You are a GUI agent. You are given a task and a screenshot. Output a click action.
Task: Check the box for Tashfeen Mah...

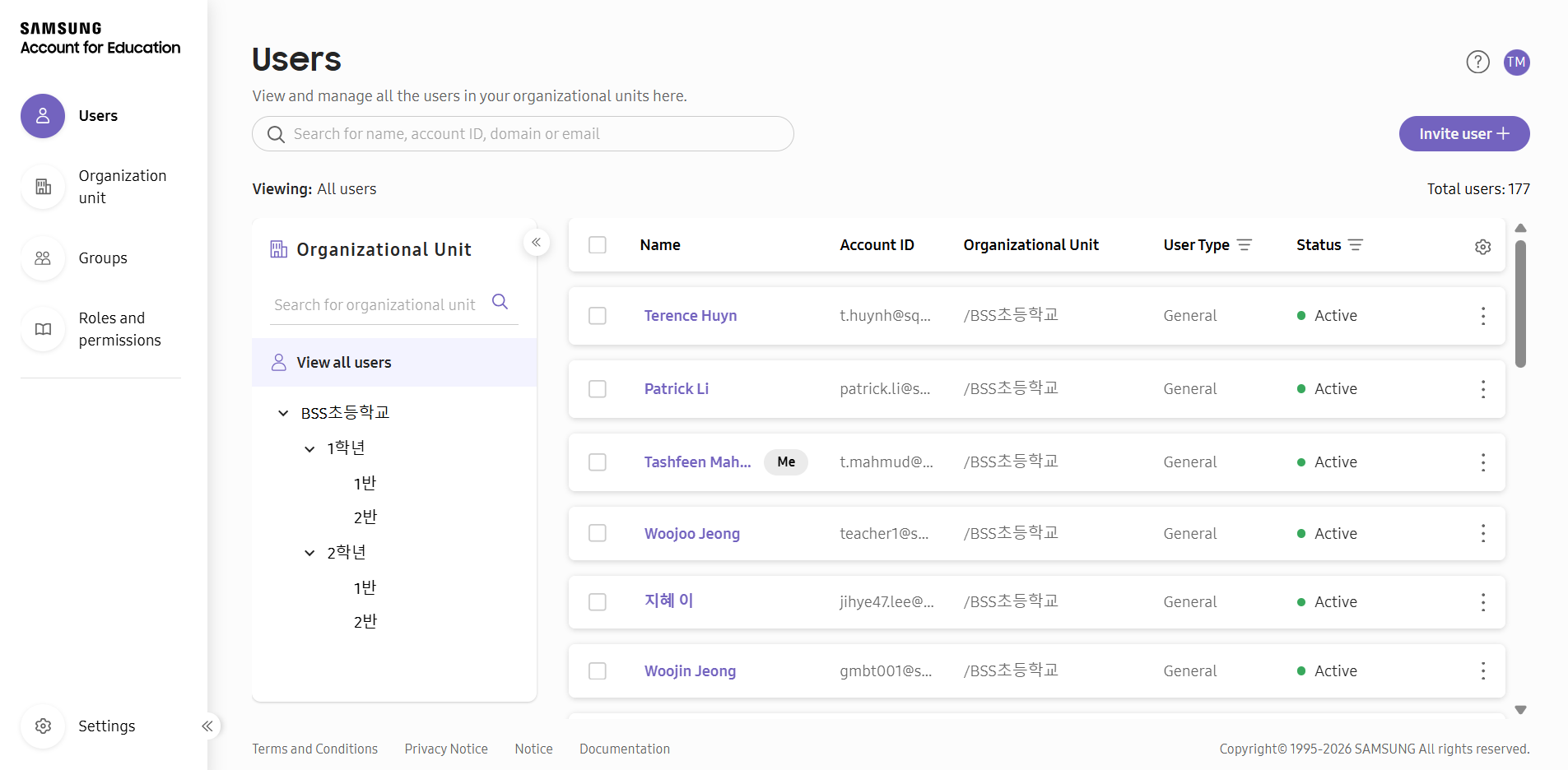pyautogui.click(x=598, y=462)
